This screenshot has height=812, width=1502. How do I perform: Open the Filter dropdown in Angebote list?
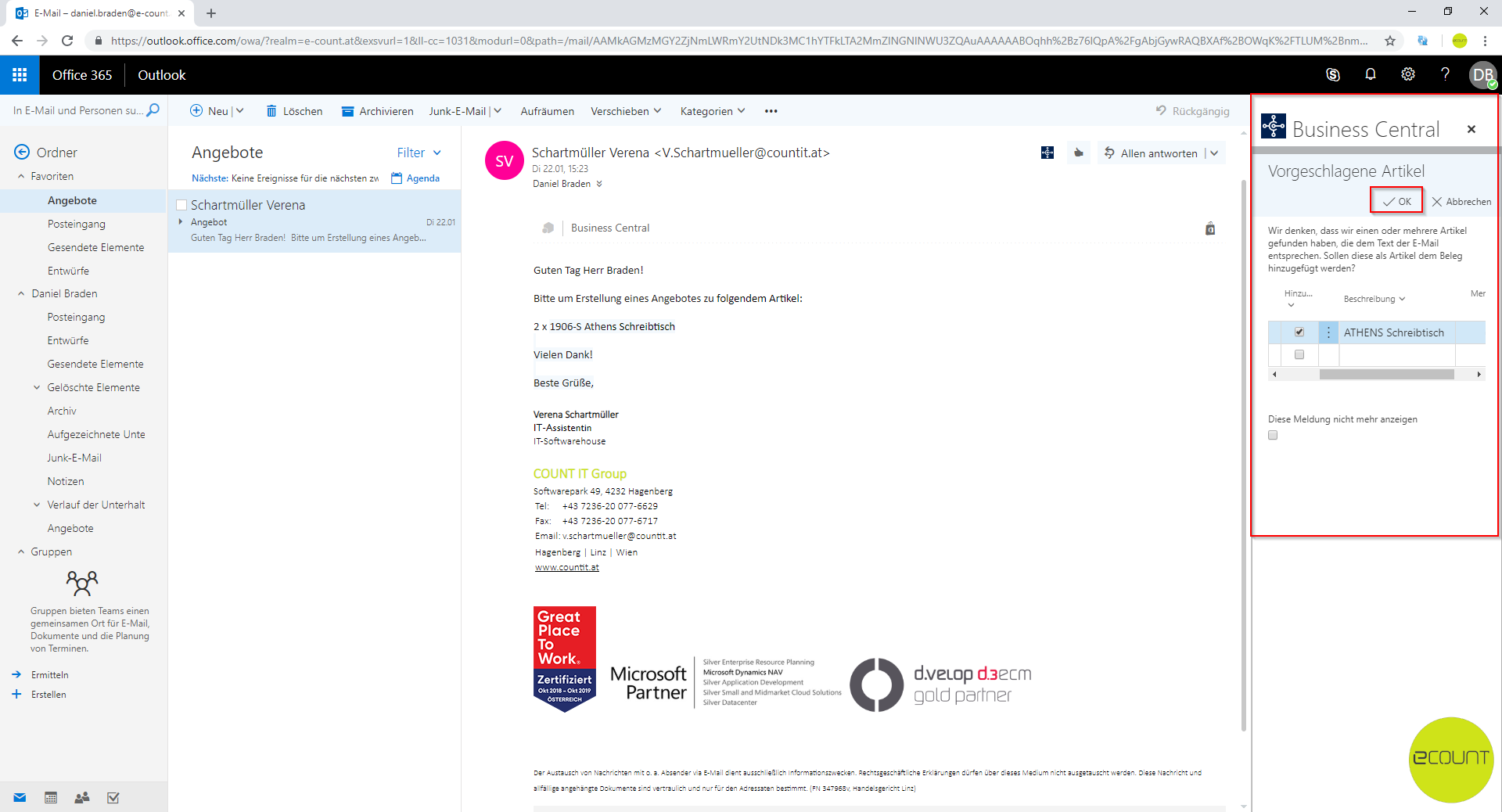coord(419,153)
